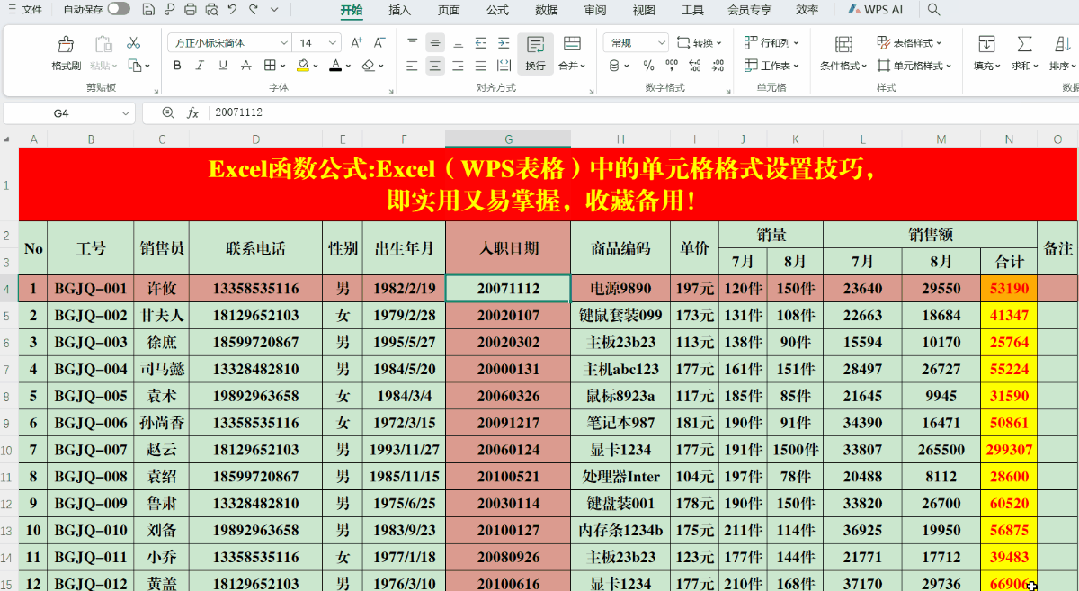
Task: Open the number format (常规) dropdown
Action: point(659,43)
